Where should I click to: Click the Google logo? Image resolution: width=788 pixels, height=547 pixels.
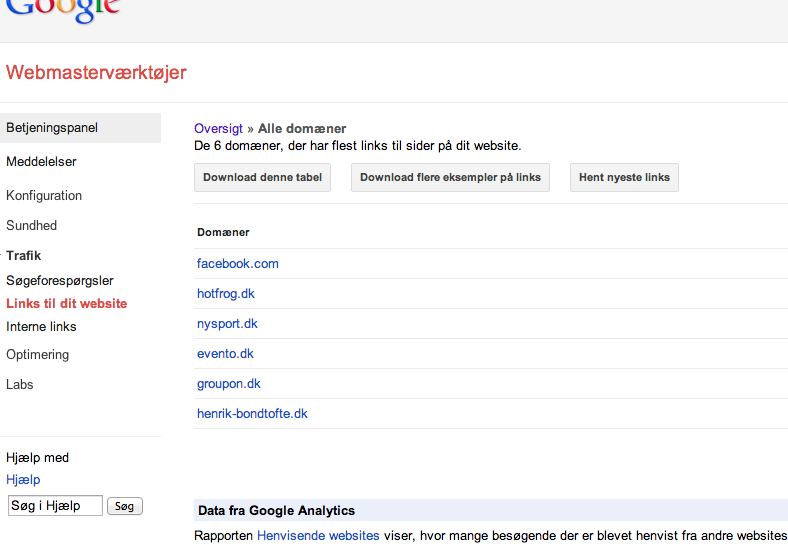click(x=63, y=10)
